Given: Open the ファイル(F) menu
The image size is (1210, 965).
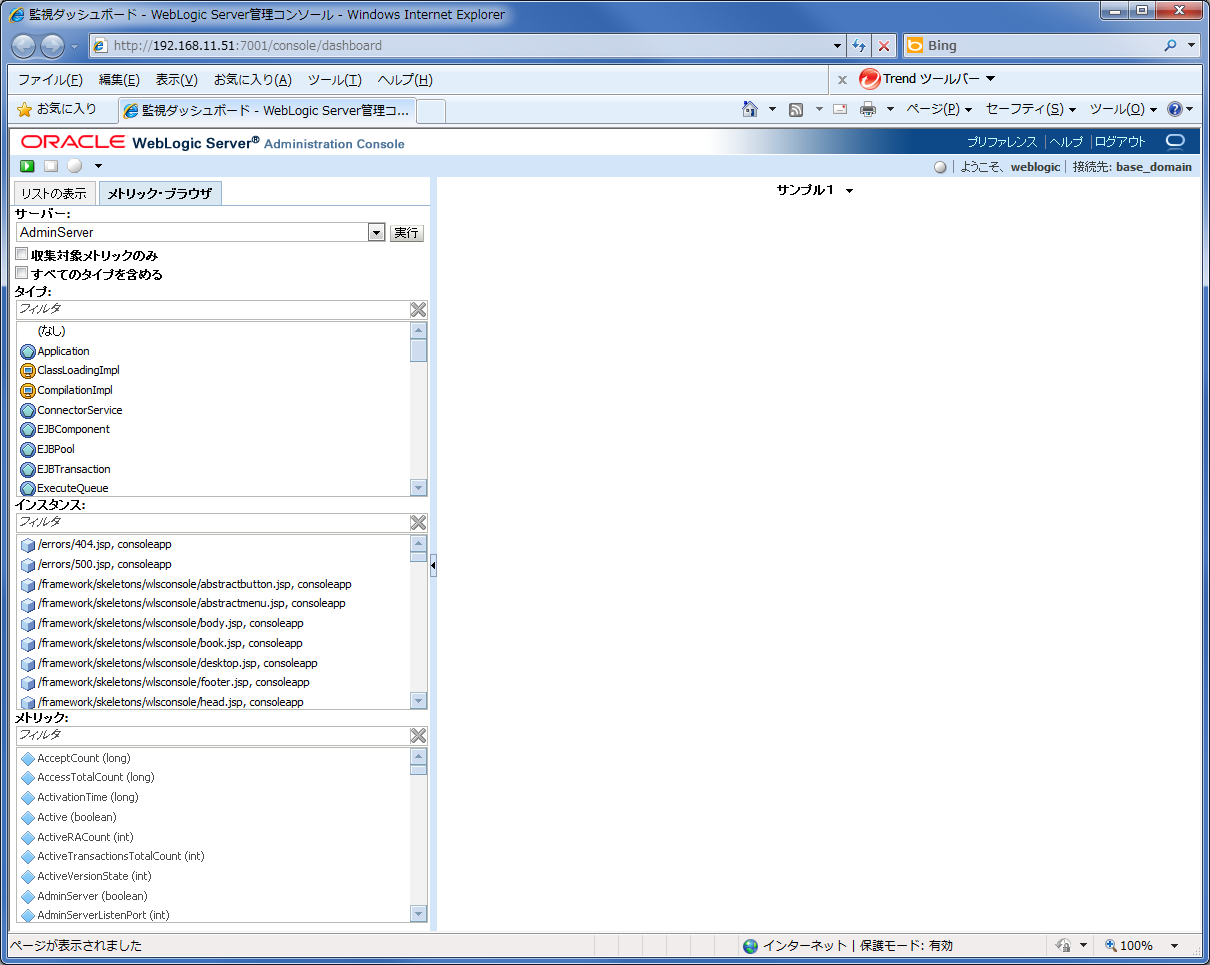Looking at the screenshot, I should 50,80.
